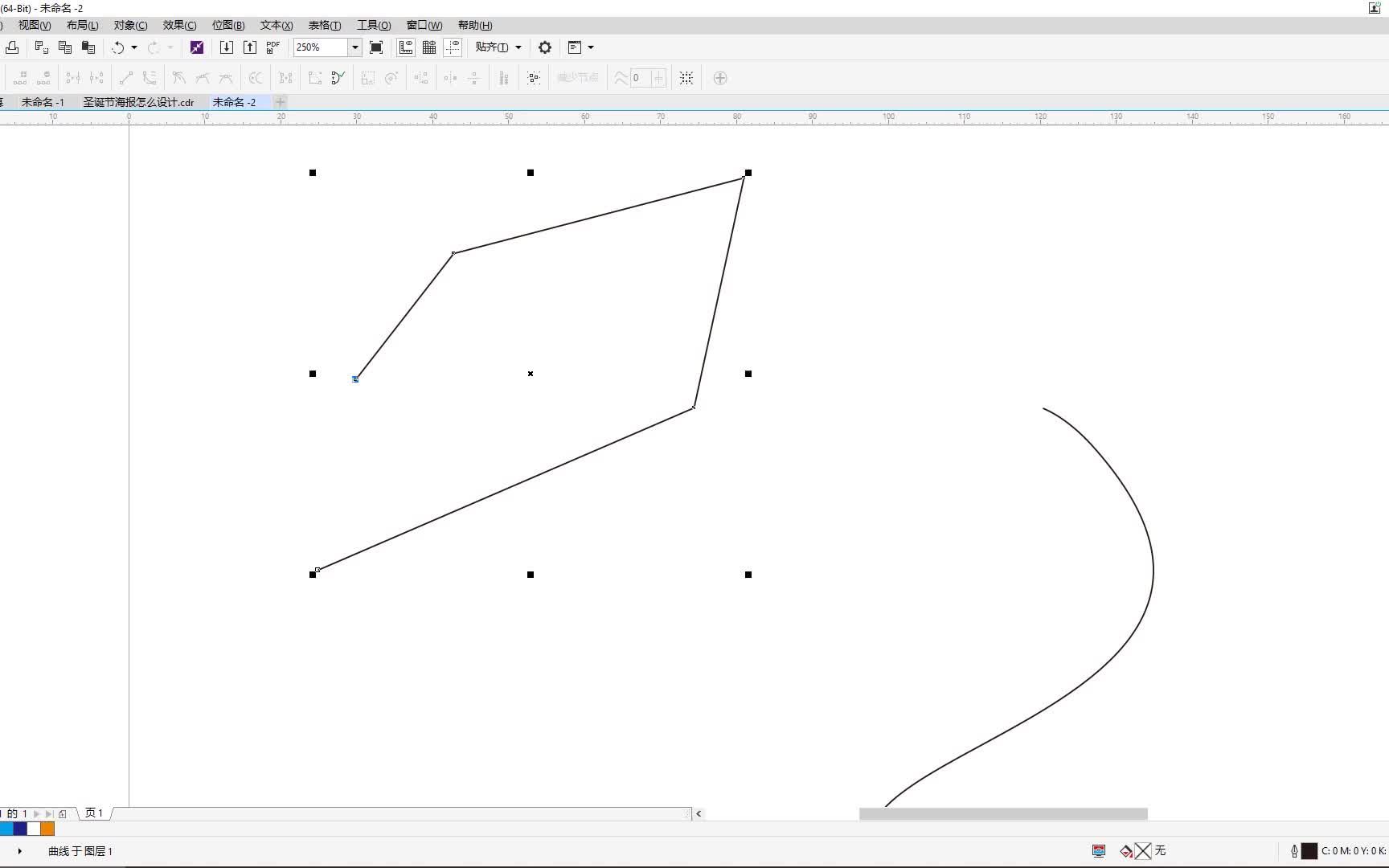This screenshot has height=868, width=1389.
Task: Switch to the 未命名 -1 document tab
Action: (x=43, y=102)
